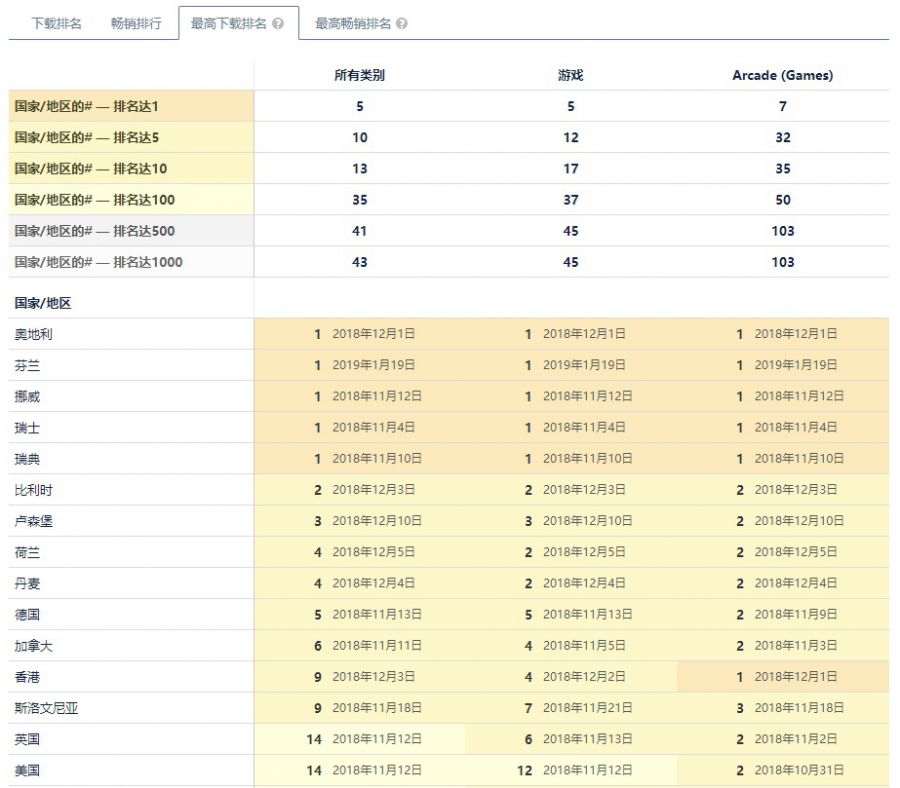This screenshot has height=788, width=900.
Task: Select the 排名达1000 row label
Action: click(x=131, y=262)
